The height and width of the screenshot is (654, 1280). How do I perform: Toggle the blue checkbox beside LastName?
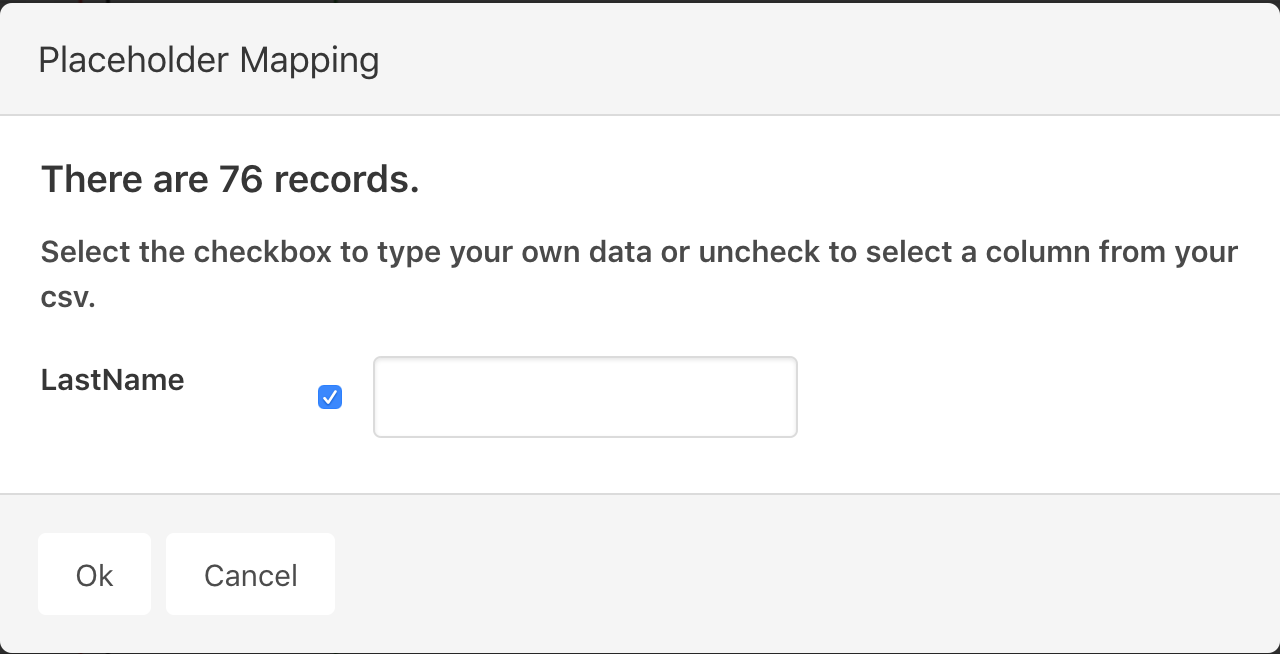[330, 397]
